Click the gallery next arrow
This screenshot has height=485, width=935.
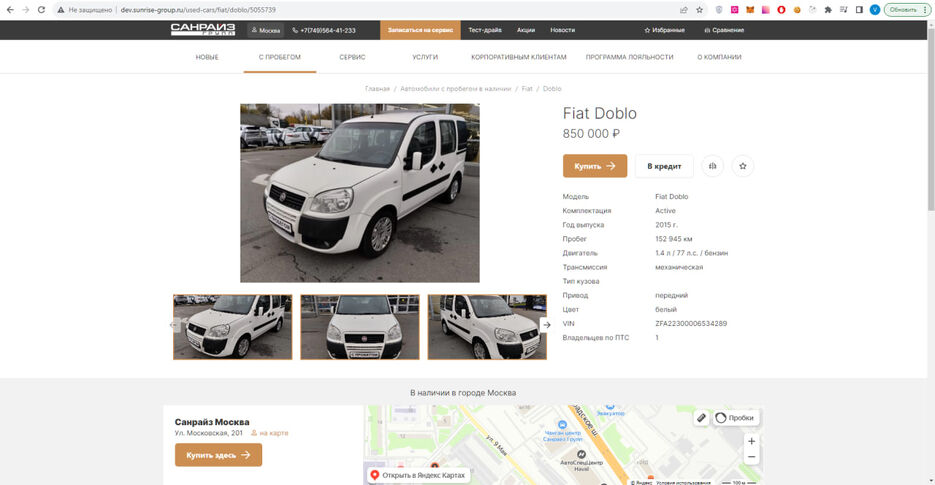546,325
